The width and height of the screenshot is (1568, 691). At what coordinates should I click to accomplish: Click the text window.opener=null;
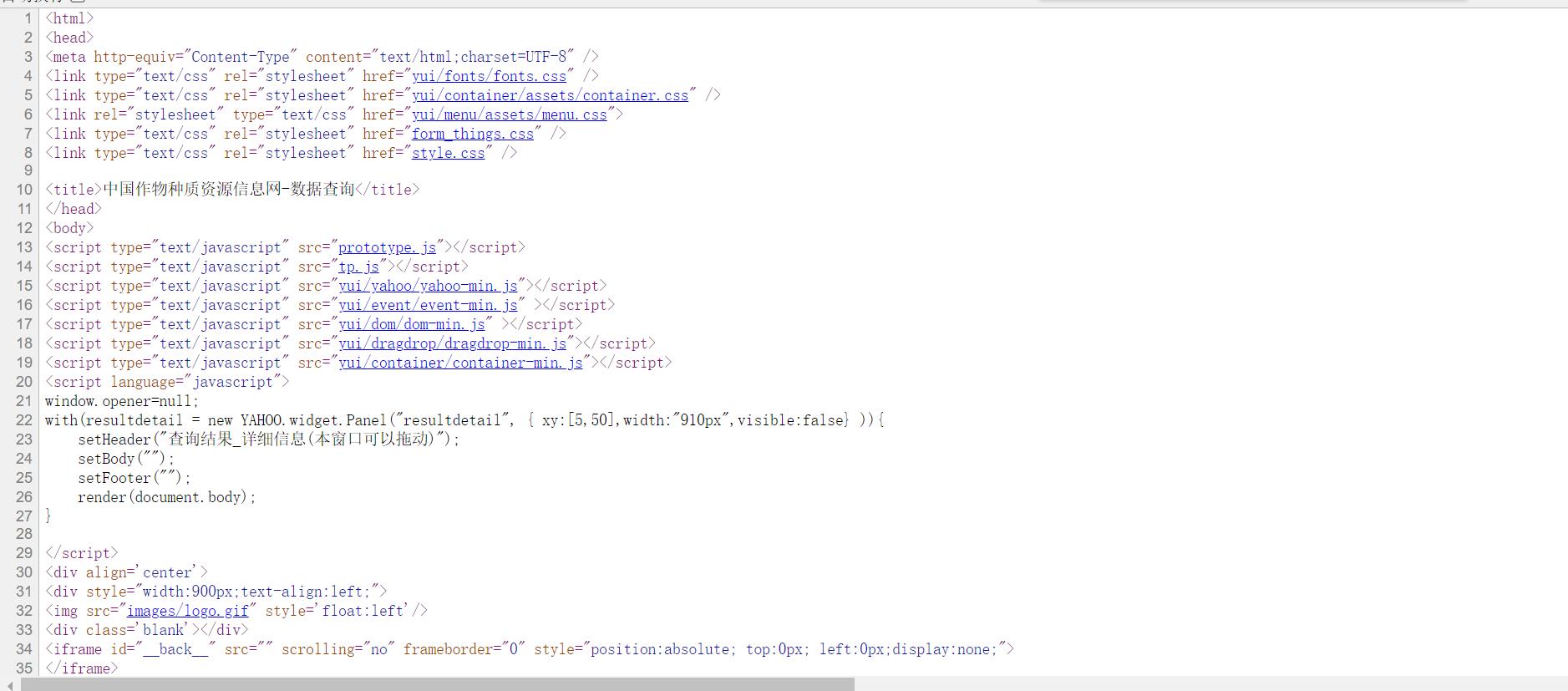(x=122, y=401)
